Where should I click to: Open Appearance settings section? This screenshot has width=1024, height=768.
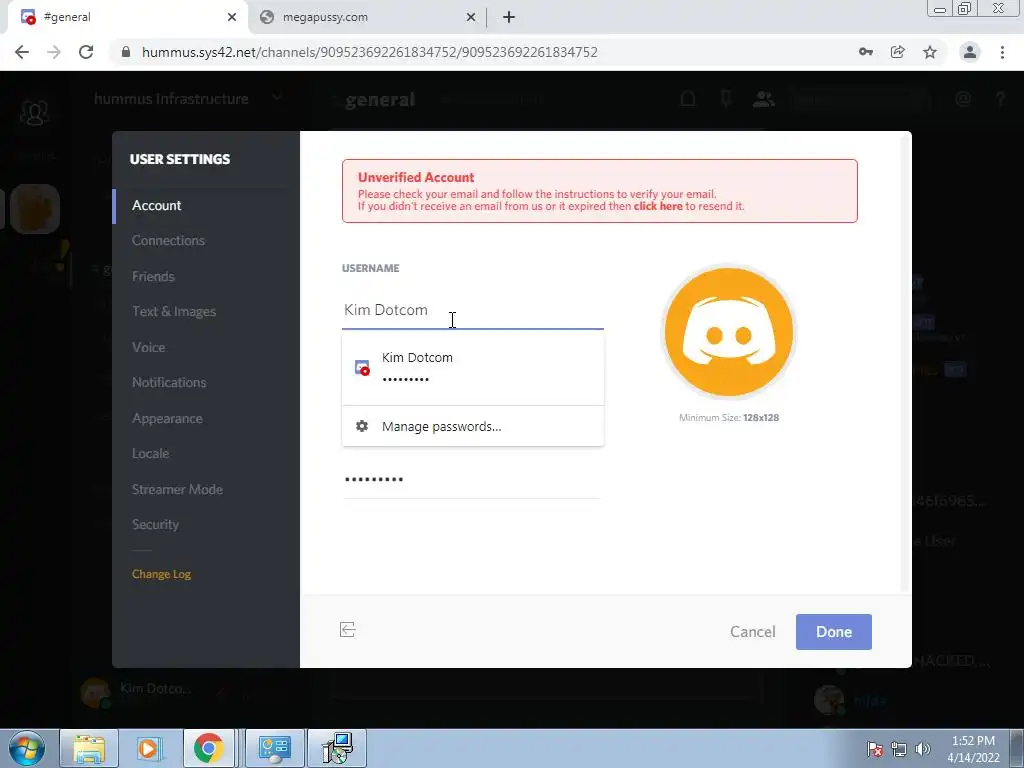click(x=167, y=419)
